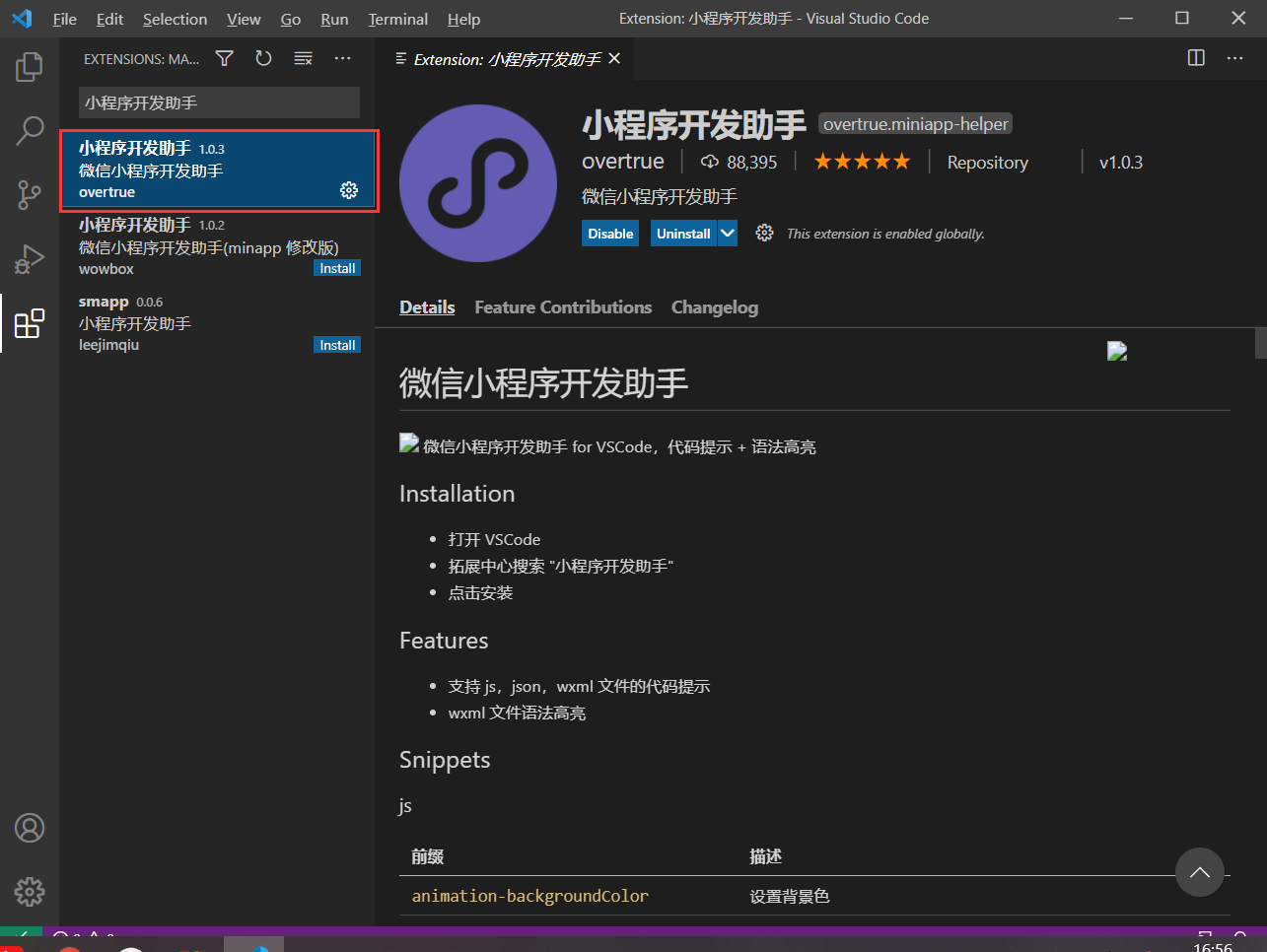Open the File menu

(x=65, y=19)
